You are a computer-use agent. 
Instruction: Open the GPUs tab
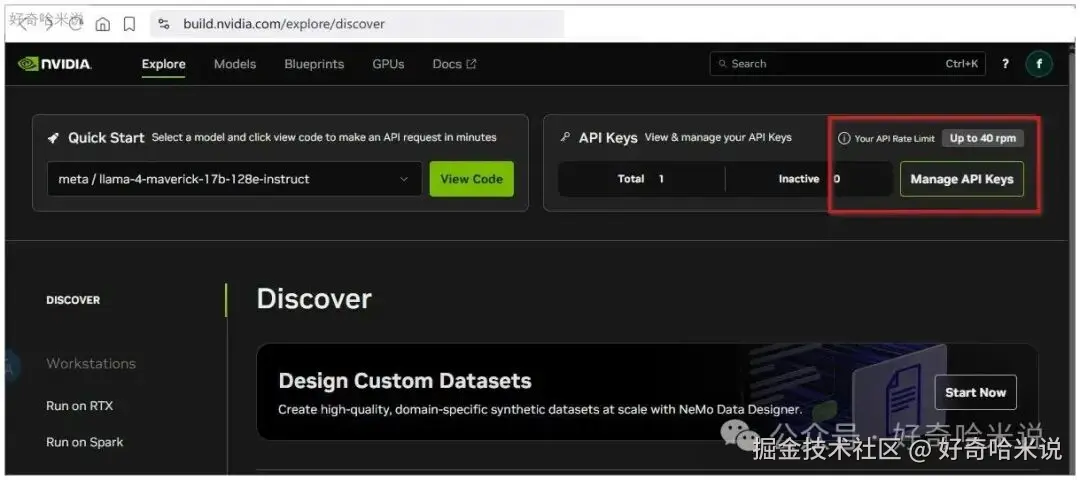388,64
